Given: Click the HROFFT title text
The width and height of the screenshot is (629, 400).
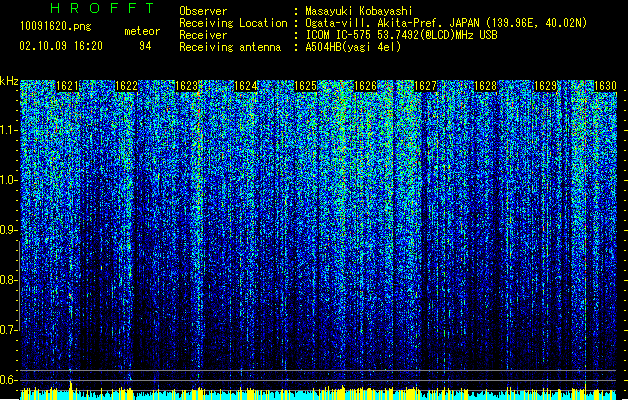Looking at the screenshot, I should 103,8.
